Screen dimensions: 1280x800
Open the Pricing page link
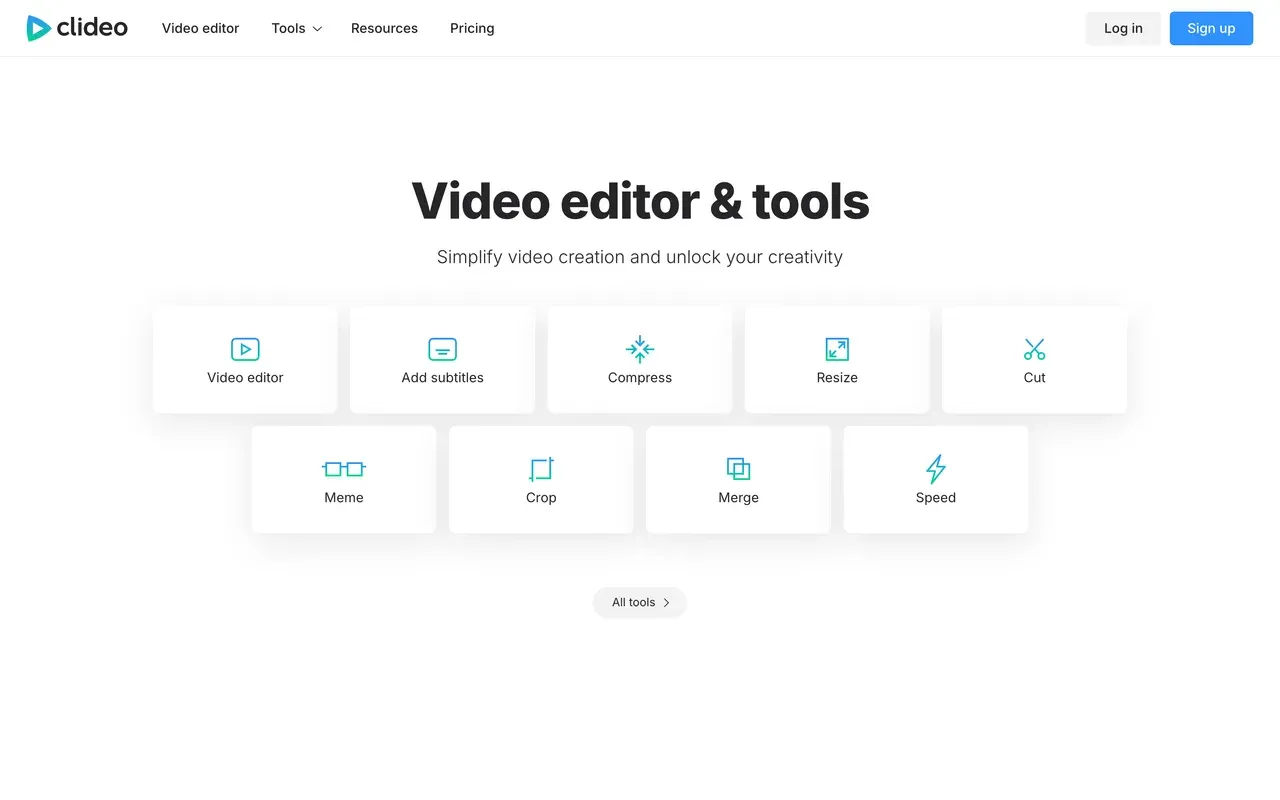(472, 28)
